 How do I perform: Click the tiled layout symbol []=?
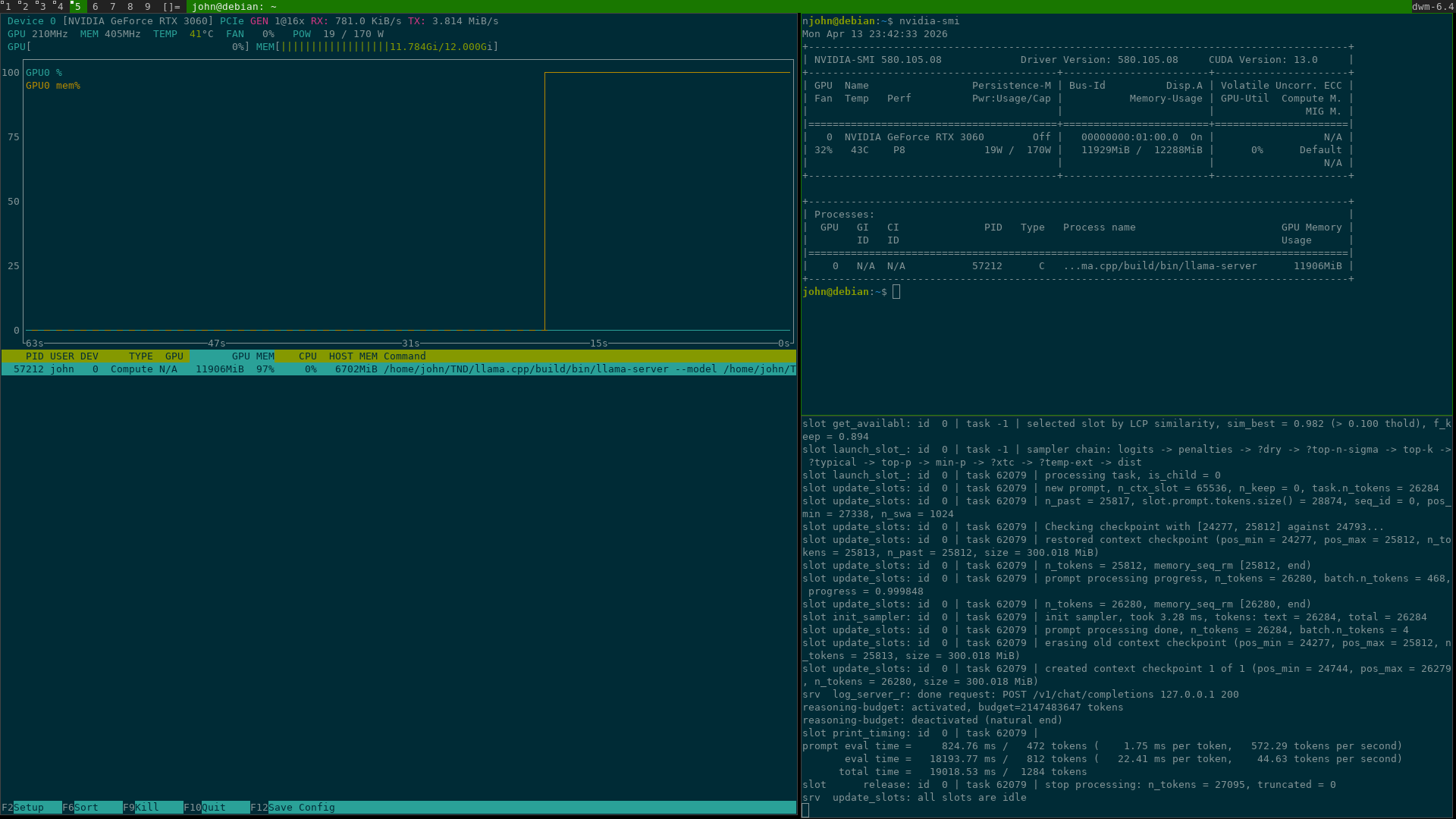[x=171, y=6]
